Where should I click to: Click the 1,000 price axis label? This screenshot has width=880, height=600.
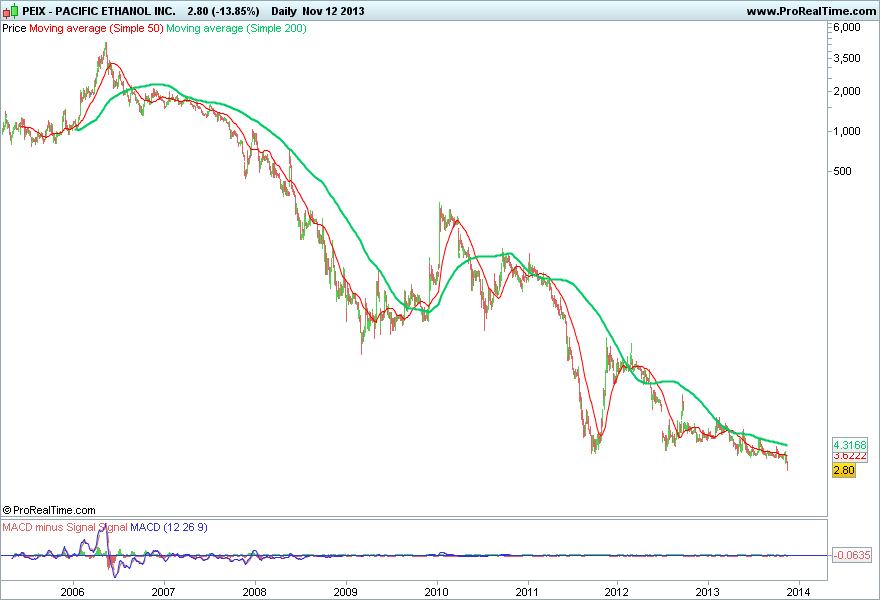847,131
